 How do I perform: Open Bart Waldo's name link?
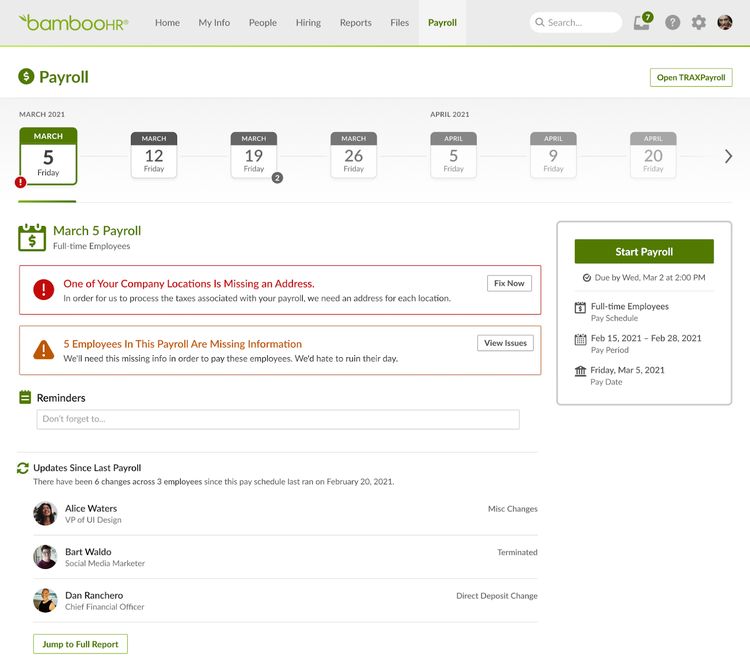pyautogui.click(x=88, y=552)
